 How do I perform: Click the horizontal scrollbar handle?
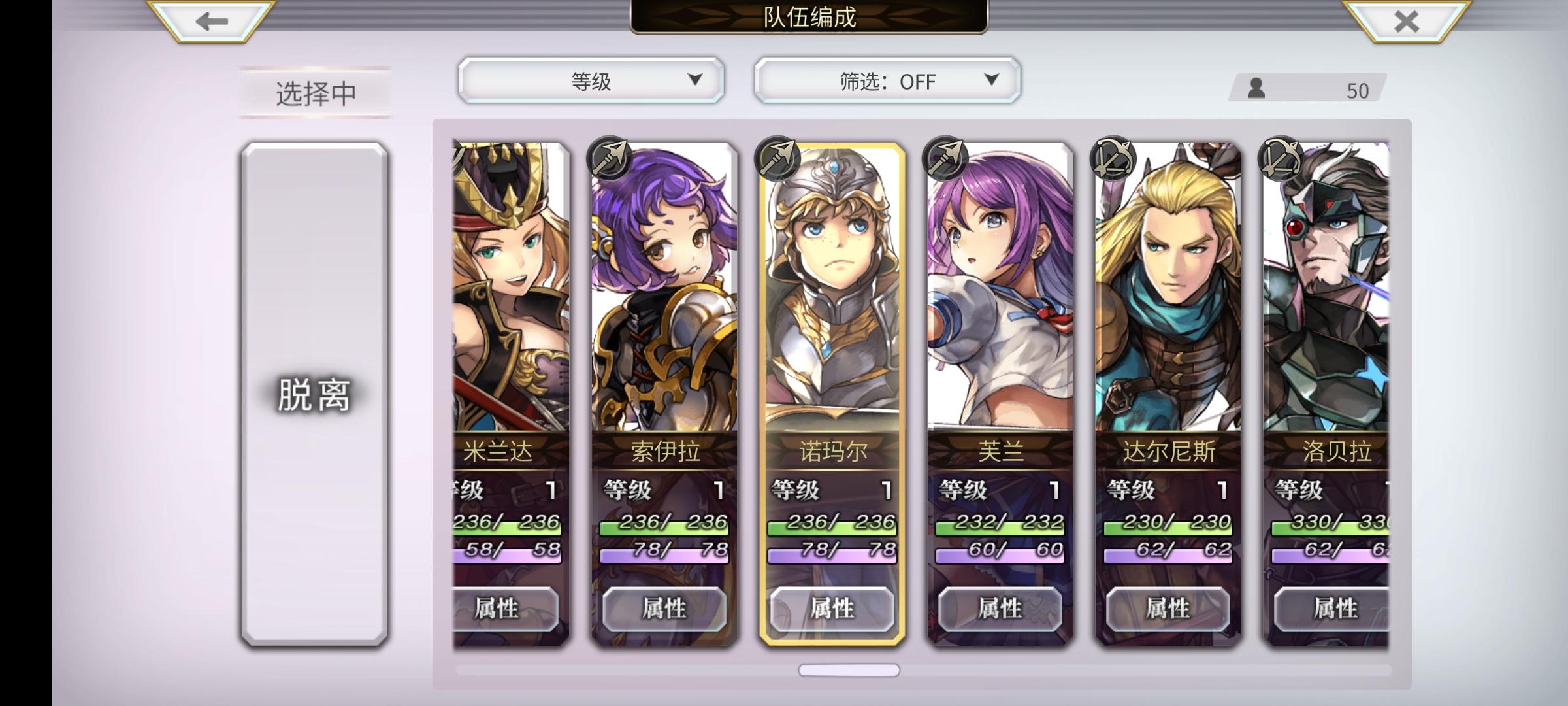[849, 670]
